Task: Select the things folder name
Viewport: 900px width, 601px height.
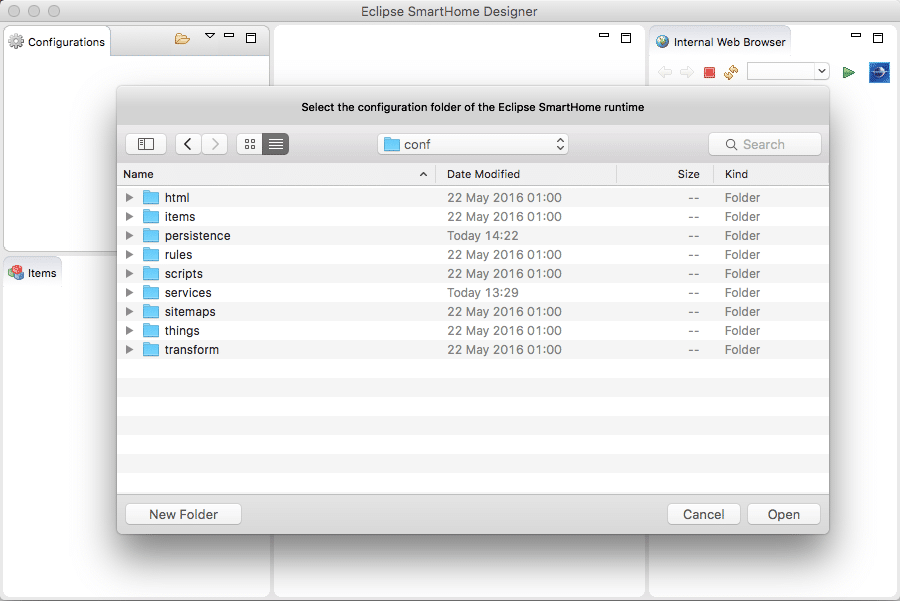Action: [x=182, y=331]
